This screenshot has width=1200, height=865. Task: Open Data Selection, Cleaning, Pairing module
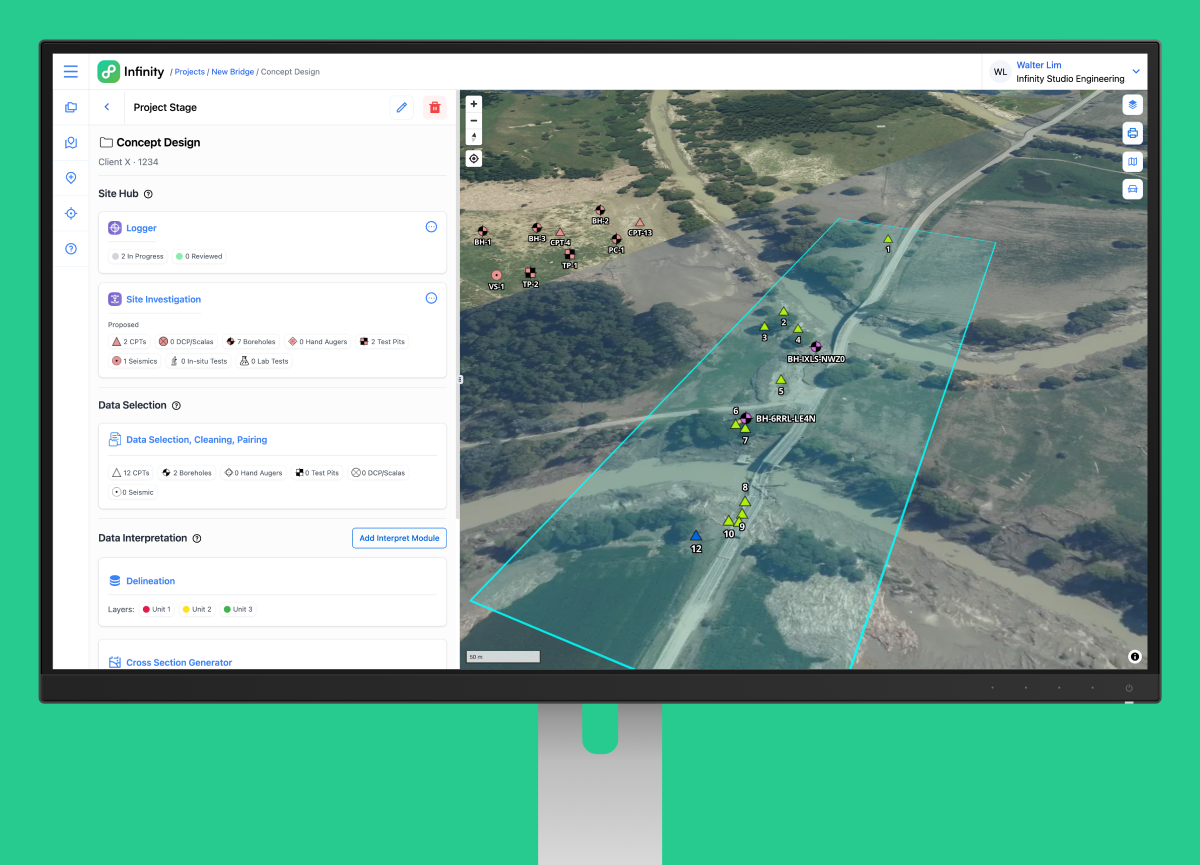click(196, 440)
